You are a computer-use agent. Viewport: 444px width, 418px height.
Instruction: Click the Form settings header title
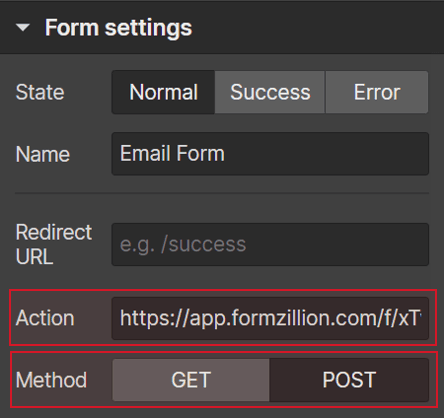coord(118,28)
